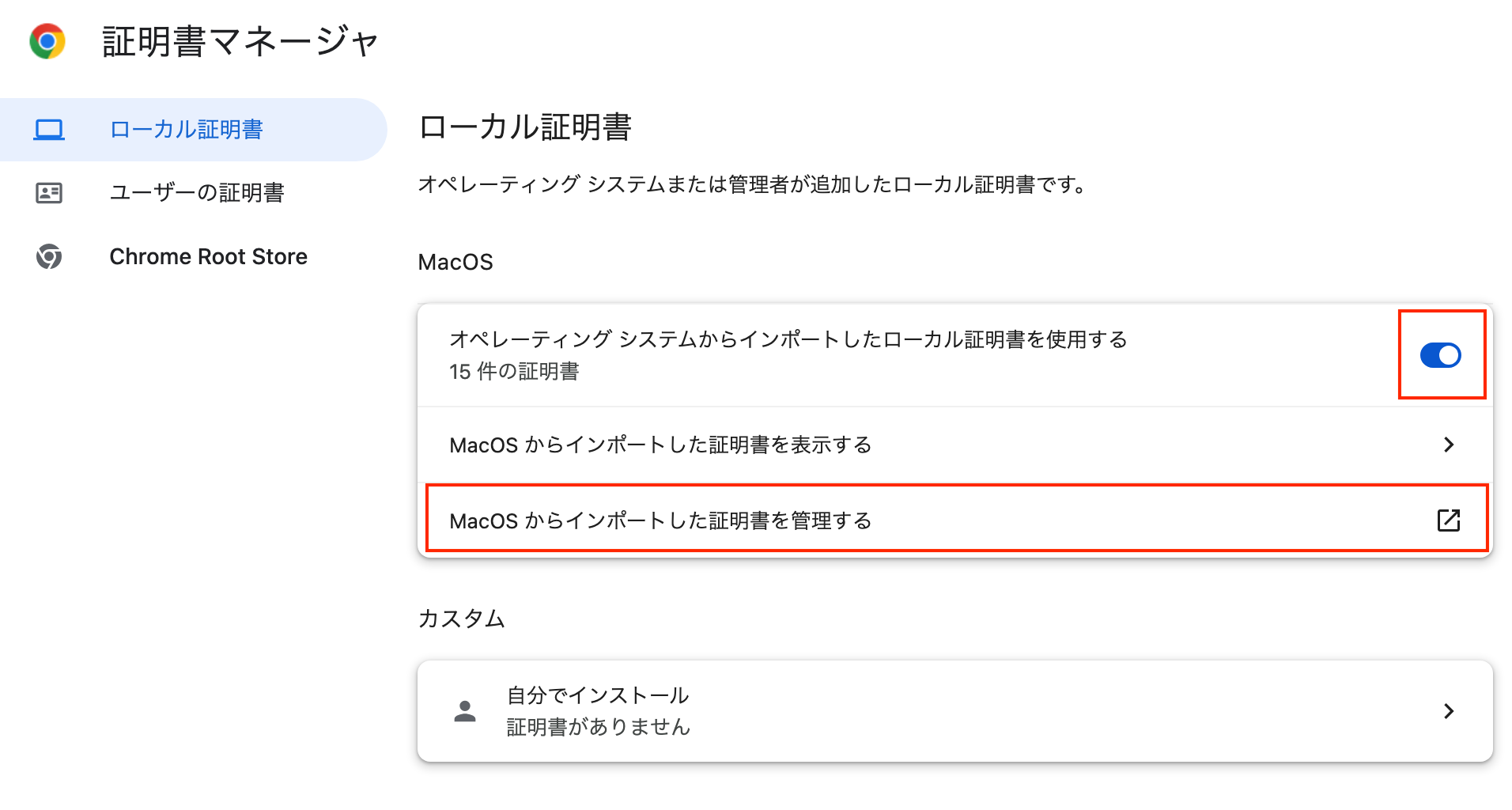1512x810 pixels.
Task: Click the Chrome logo beside the page title
Action: point(47,41)
